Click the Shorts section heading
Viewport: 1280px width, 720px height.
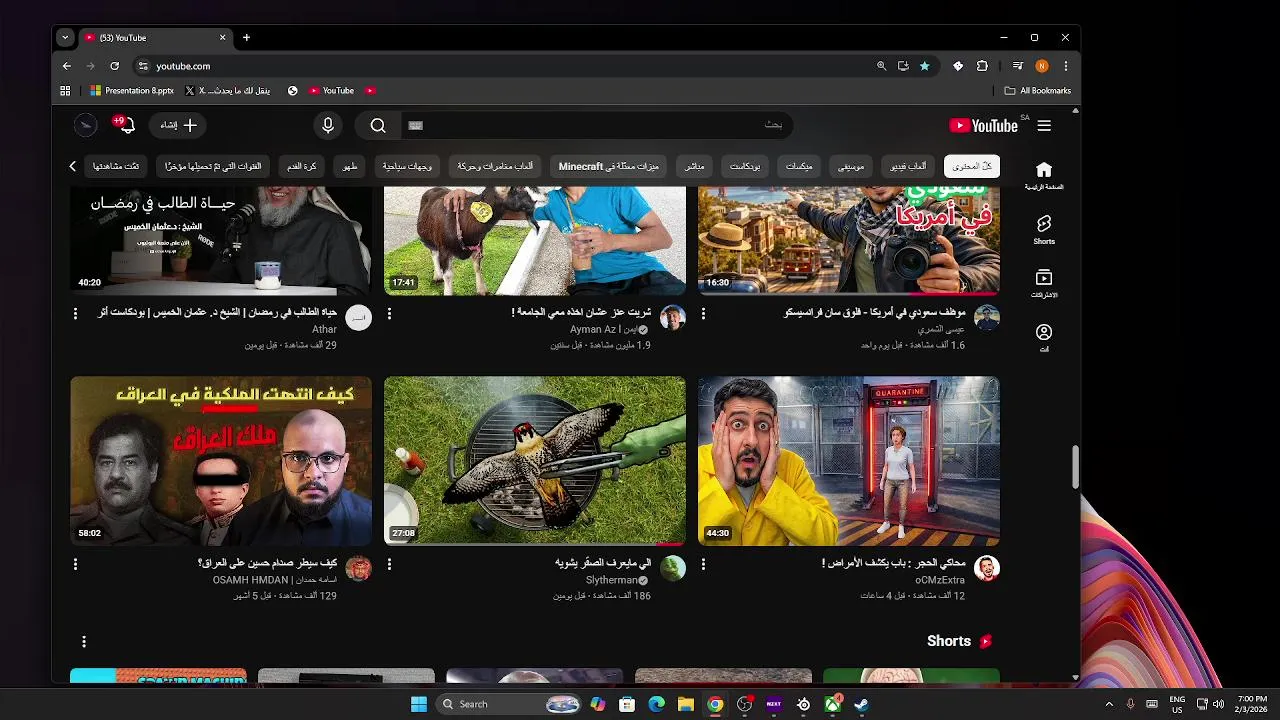(x=949, y=641)
